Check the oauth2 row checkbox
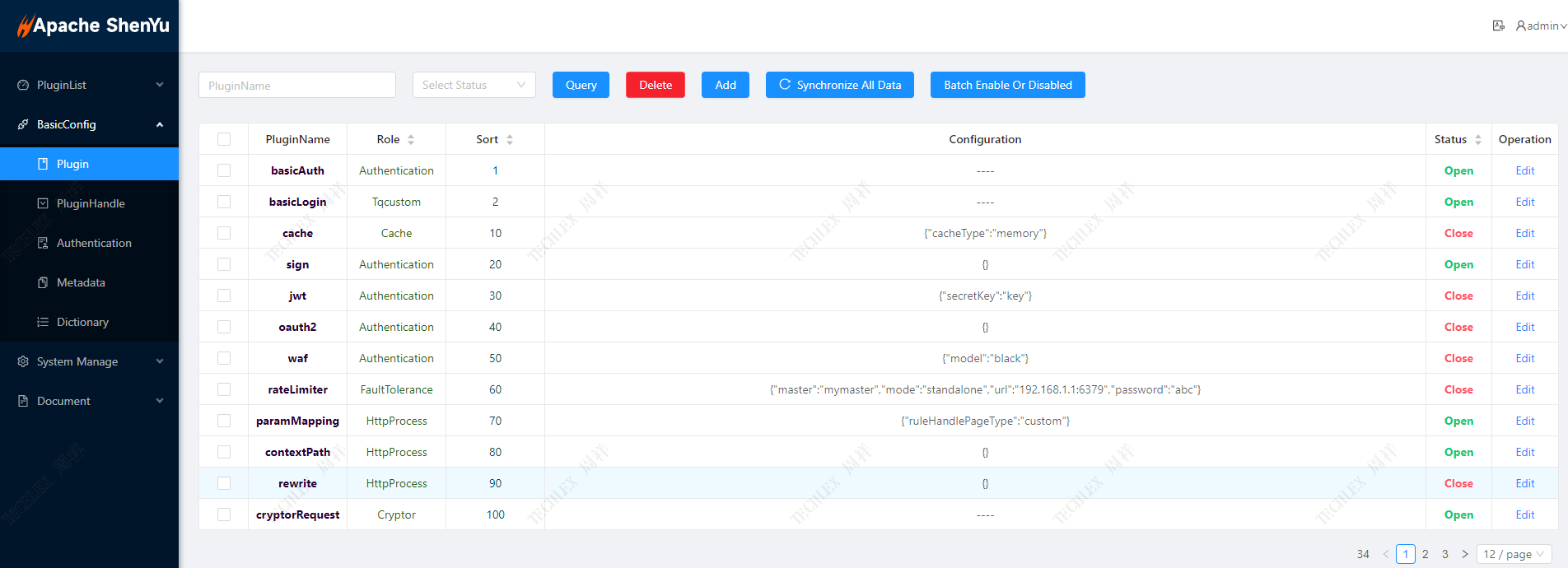Screen dimensions: 1568x568 (224, 327)
